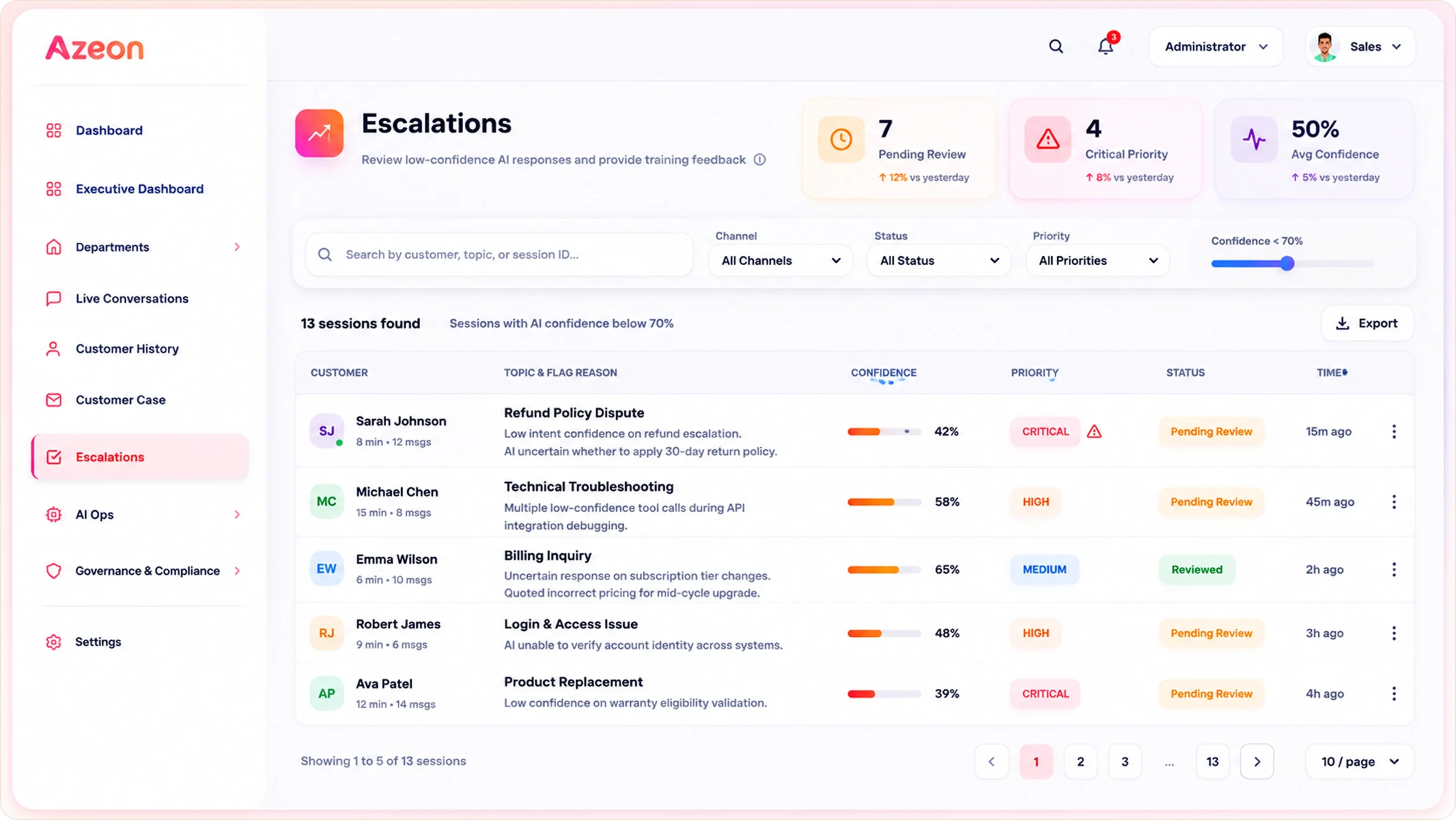Open the All Channels dropdown
Screen dimensions: 1456x820
[780, 261]
